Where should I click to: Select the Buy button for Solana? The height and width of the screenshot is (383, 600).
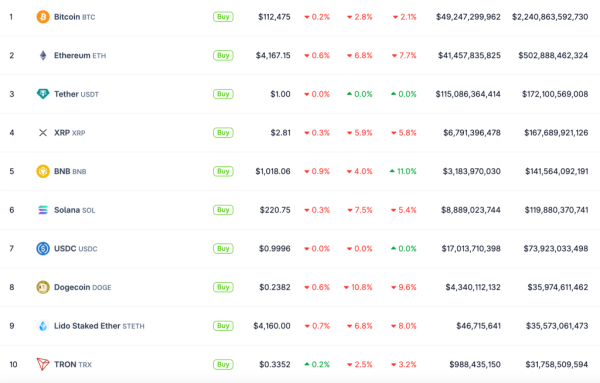click(x=223, y=210)
